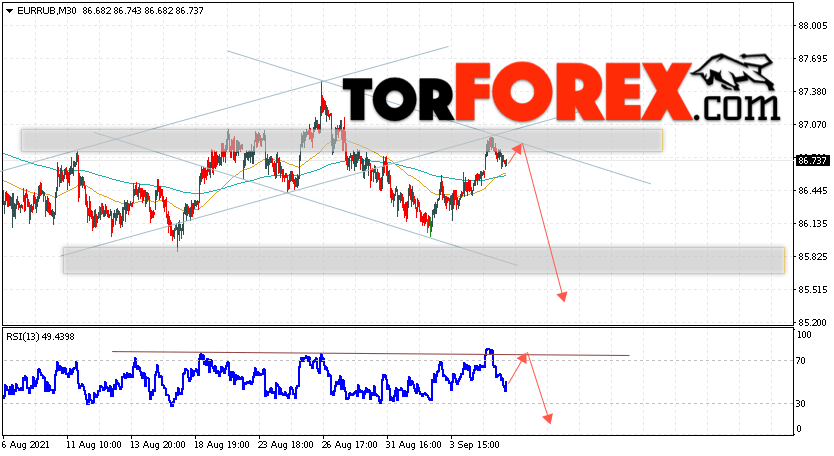Select the 85.515 price axis label
The height and width of the screenshot is (456, 834).
coord(812,289)
